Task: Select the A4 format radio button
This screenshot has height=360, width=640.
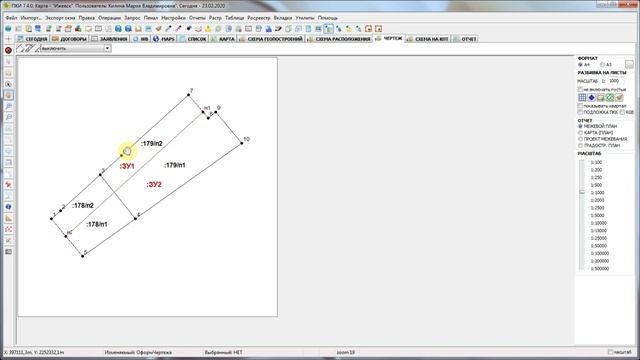Action: click(x=580, y=65)
